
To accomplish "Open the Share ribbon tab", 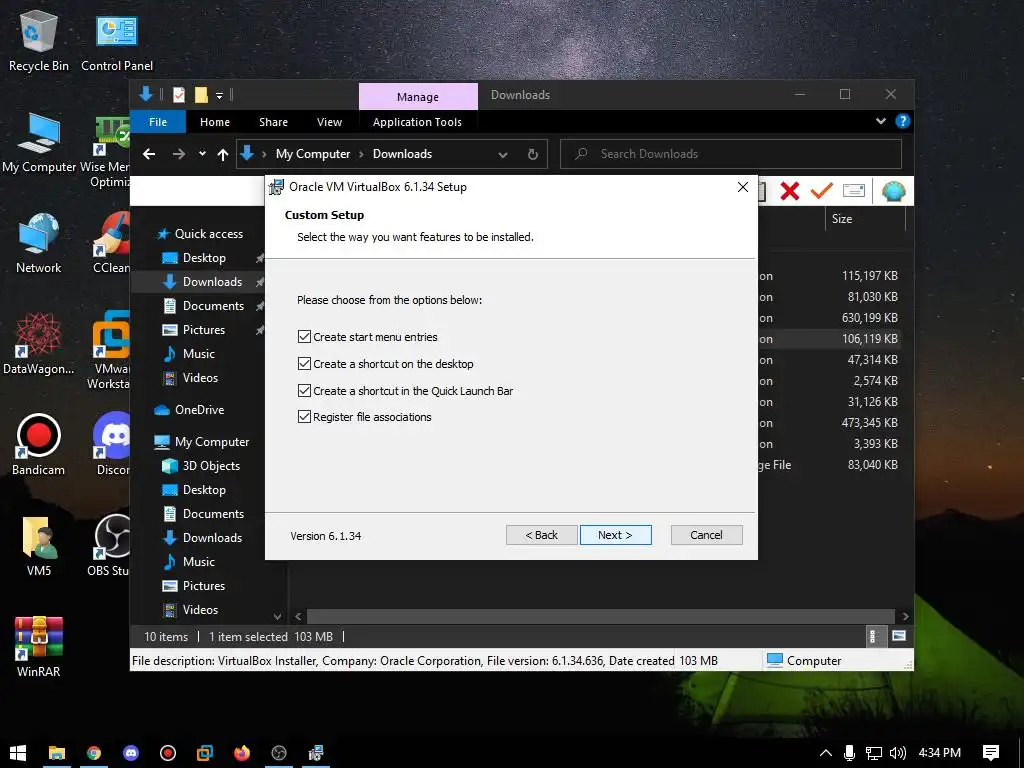I will [273, 122].
